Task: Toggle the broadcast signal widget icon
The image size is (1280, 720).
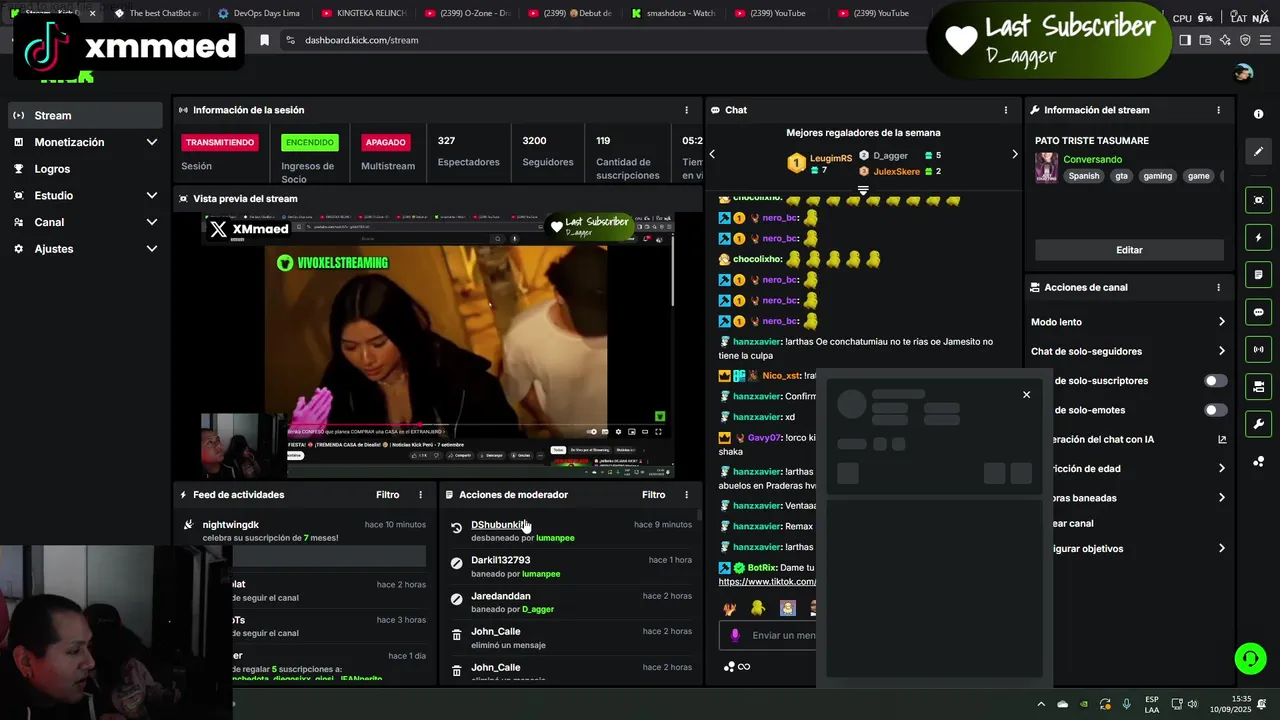Action: coord(1258,349)
